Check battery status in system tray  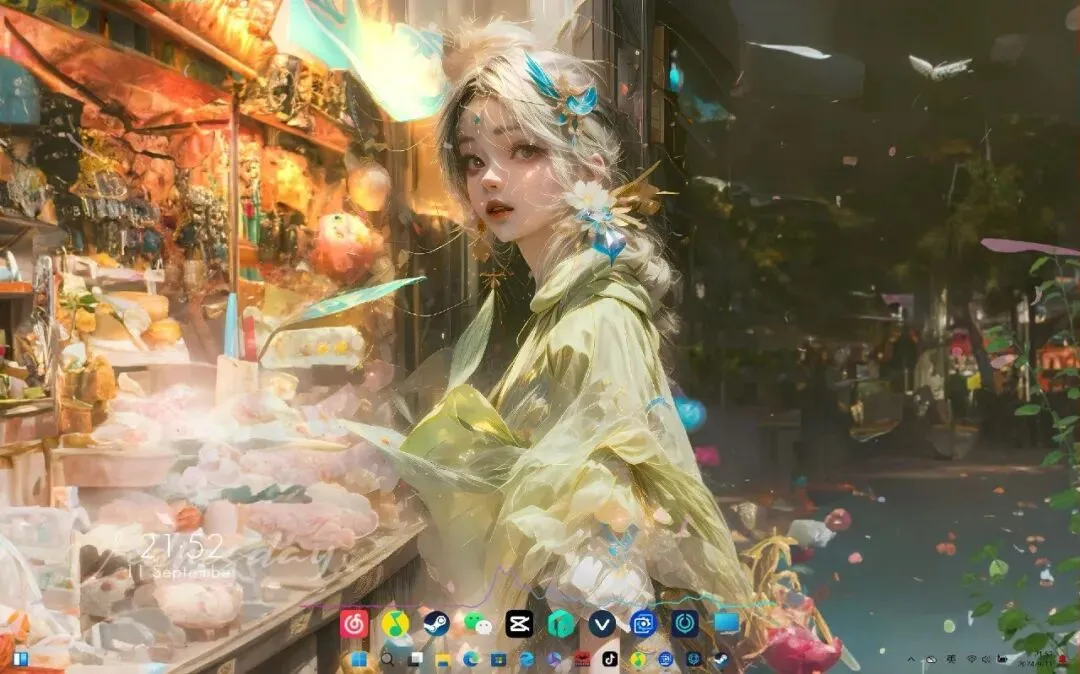point(1002,660)
